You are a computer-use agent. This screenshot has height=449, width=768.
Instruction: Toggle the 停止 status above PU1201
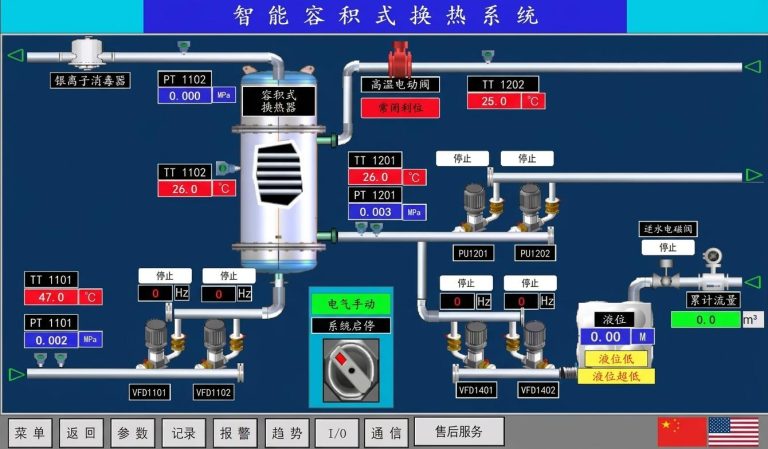(462, 159)
